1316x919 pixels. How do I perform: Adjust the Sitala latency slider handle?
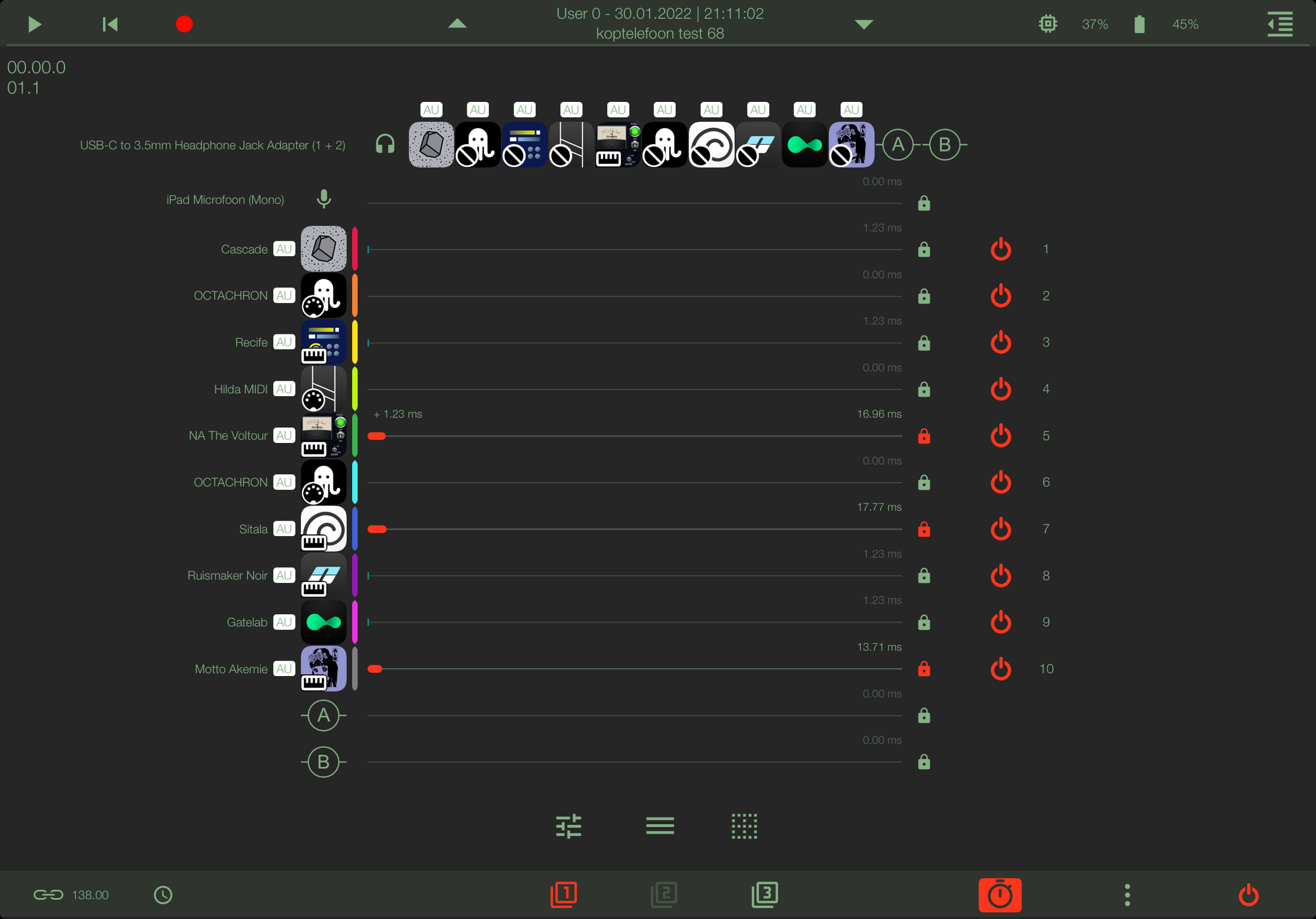(x=377, y=529)
